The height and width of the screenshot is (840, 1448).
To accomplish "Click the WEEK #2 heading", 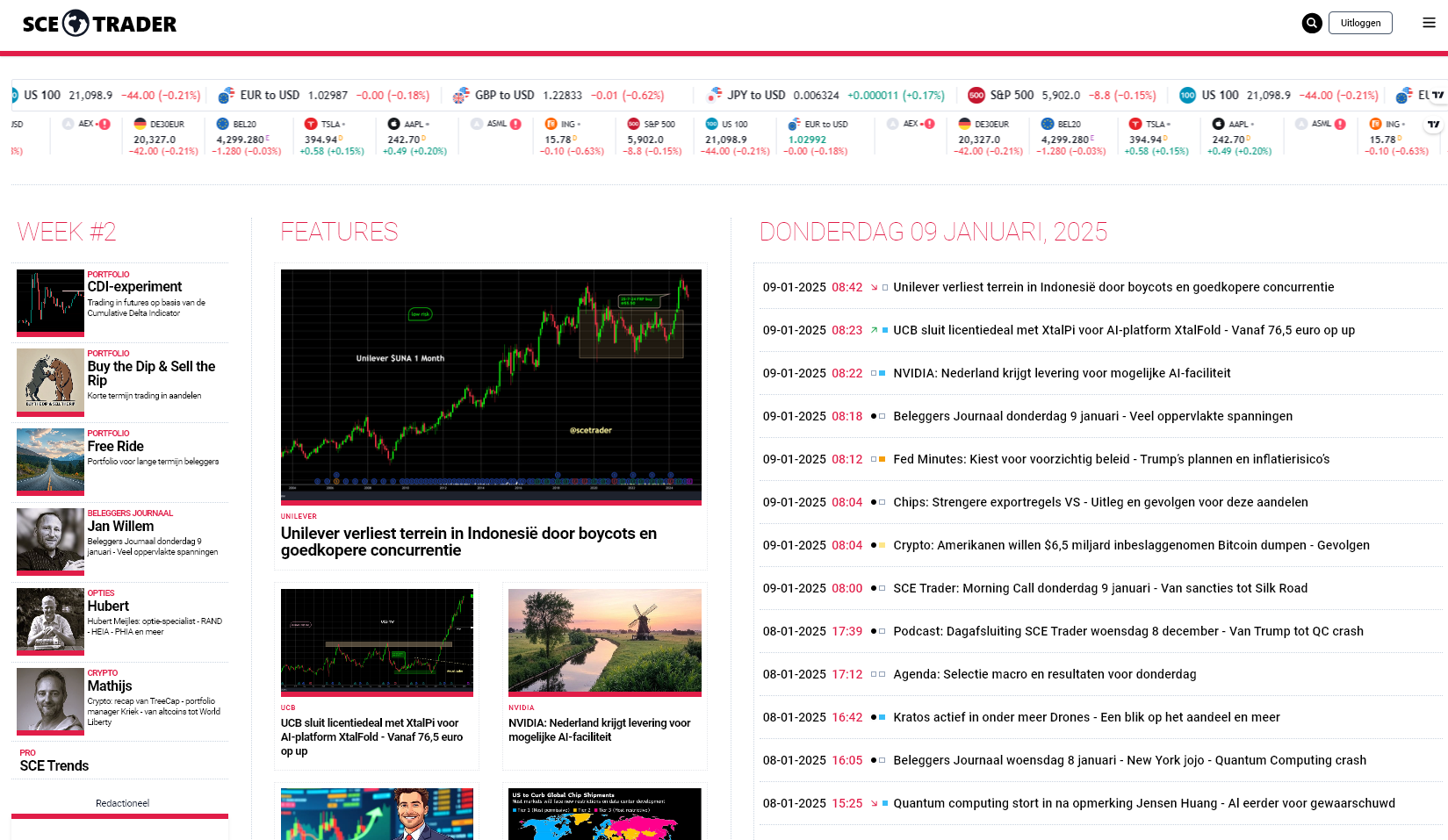I will 67,232.
